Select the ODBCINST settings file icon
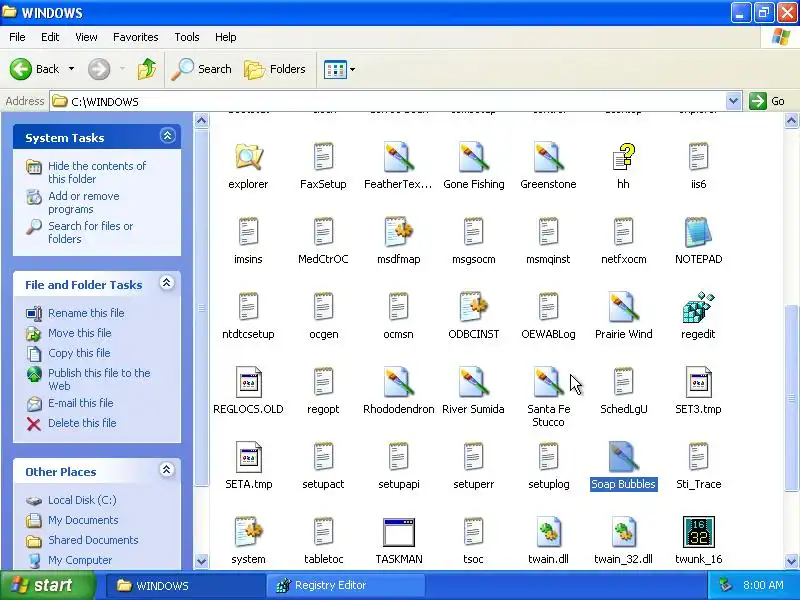This screenshot has height=600, width=800. 473,308
